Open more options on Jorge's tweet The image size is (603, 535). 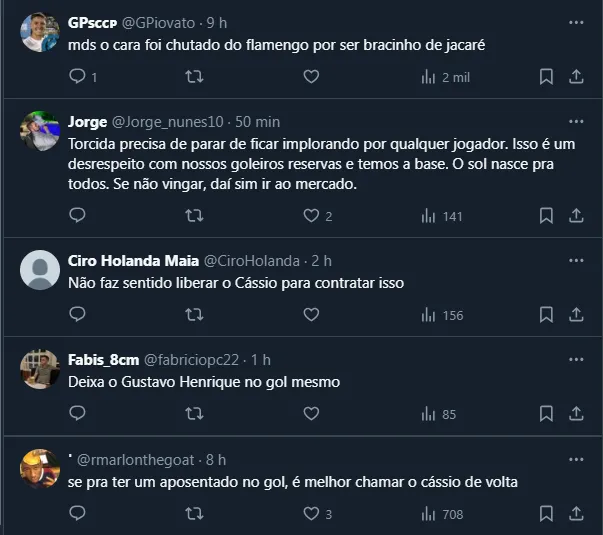(x=576, y=122)
